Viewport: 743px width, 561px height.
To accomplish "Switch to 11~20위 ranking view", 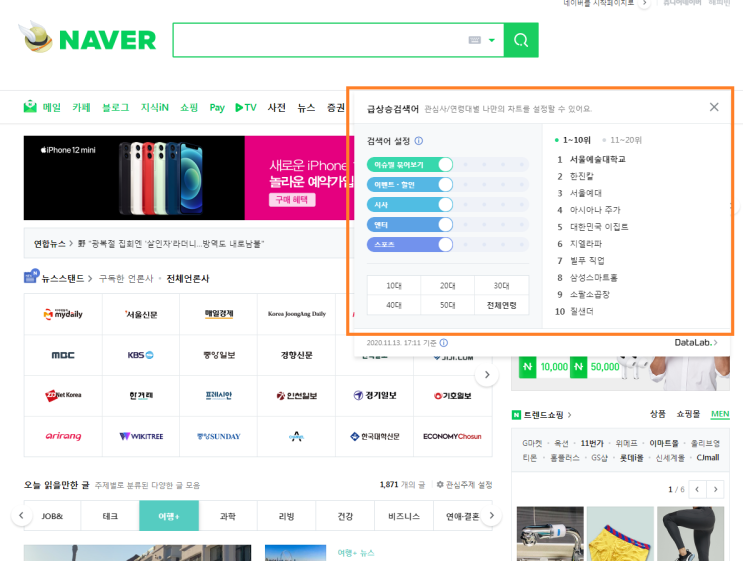I will [622, 140].
